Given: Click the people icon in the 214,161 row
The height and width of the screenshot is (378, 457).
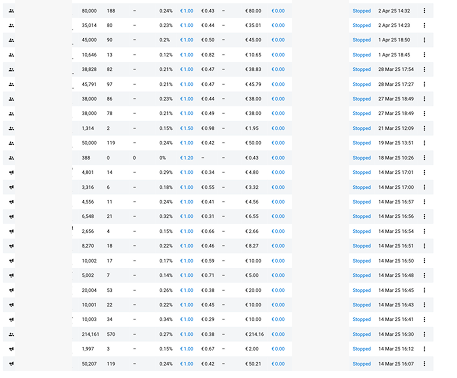Looking at the screenshot, I should 11,334.
